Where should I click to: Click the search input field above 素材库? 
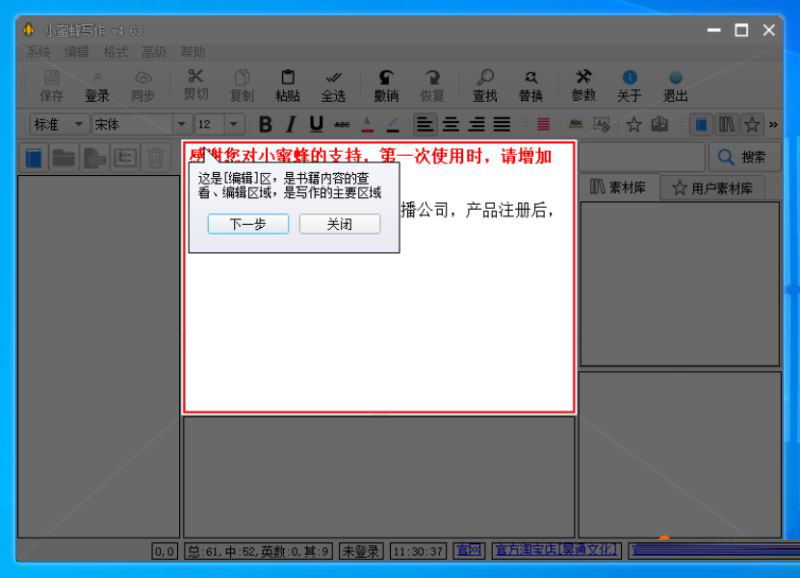point(642,157)
